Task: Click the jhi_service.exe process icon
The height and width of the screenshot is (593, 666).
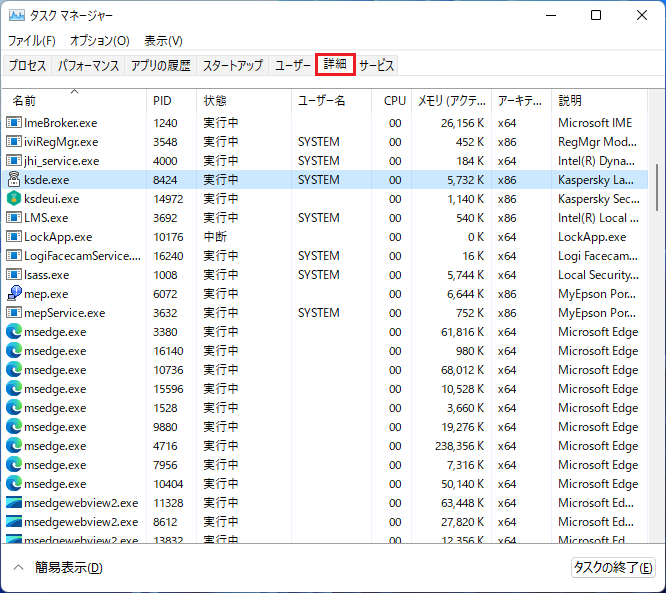Action: tap(14, 161)
